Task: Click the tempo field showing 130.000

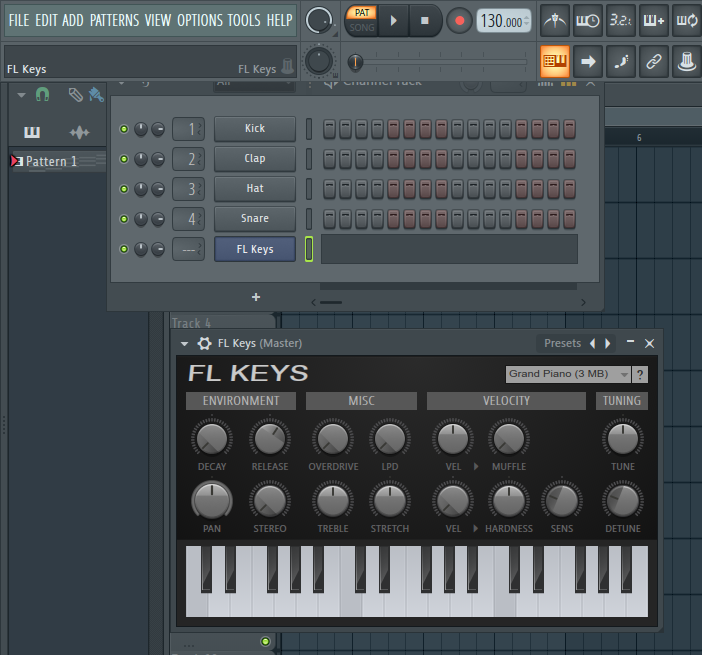Action: pos(504,21)
